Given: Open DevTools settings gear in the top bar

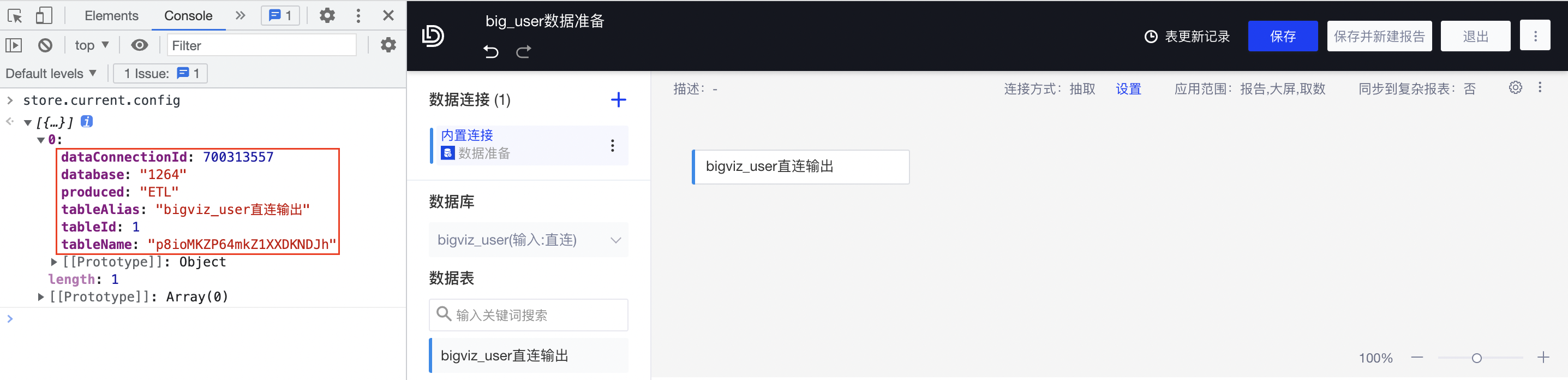Looking at the screenshot, I should click(x=327, y=15).
